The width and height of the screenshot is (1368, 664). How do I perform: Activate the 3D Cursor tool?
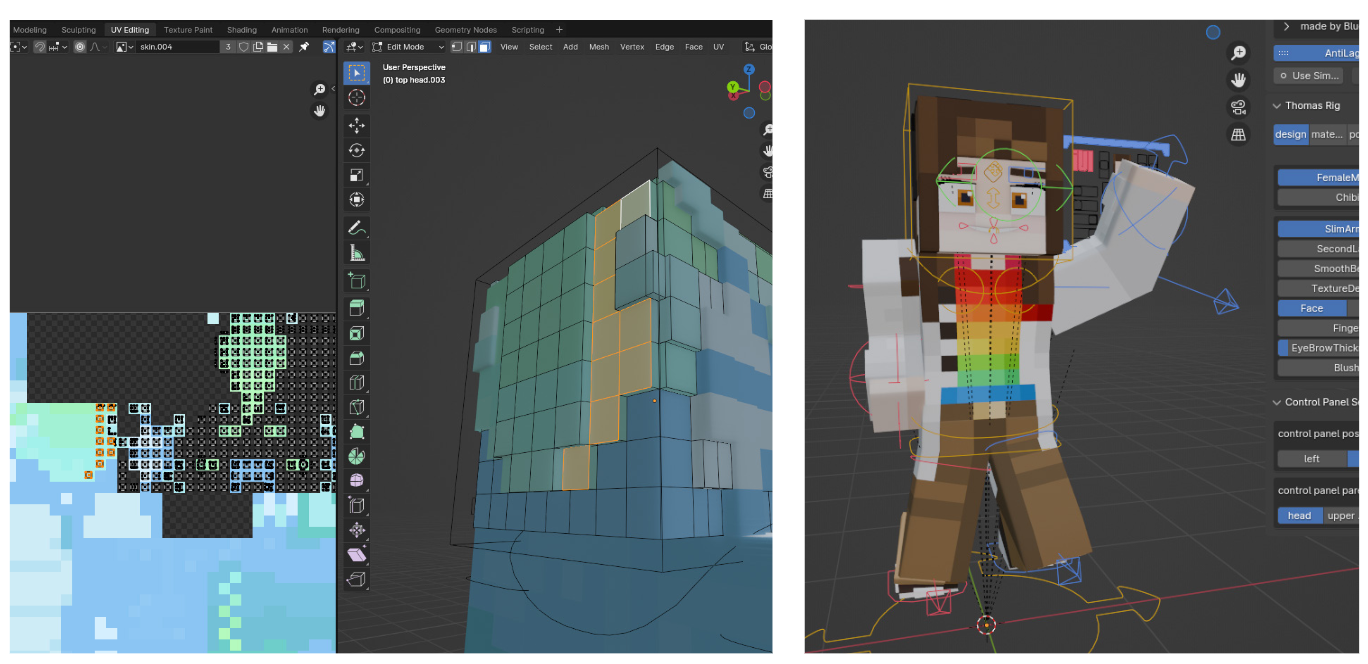pos(356,98)
